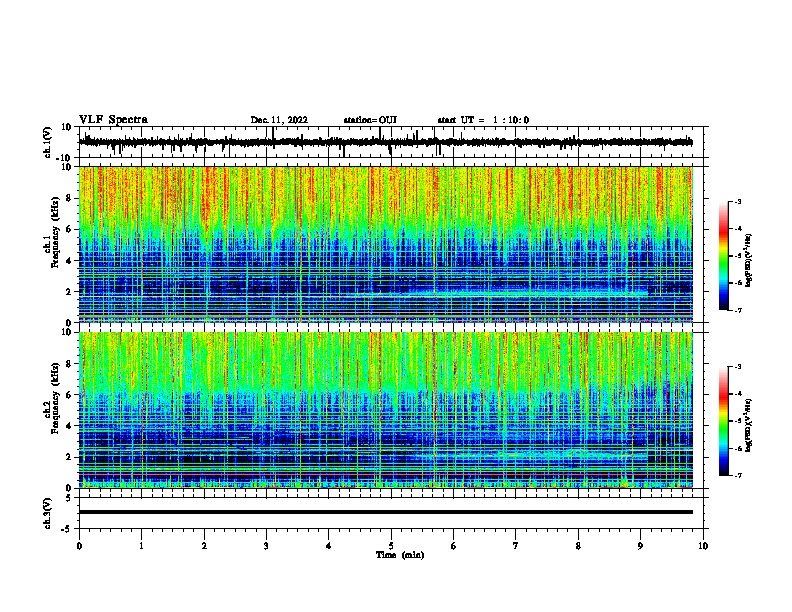
Task: Select the "start UT = 1:10:0" header text
Action: pos(483,120)
